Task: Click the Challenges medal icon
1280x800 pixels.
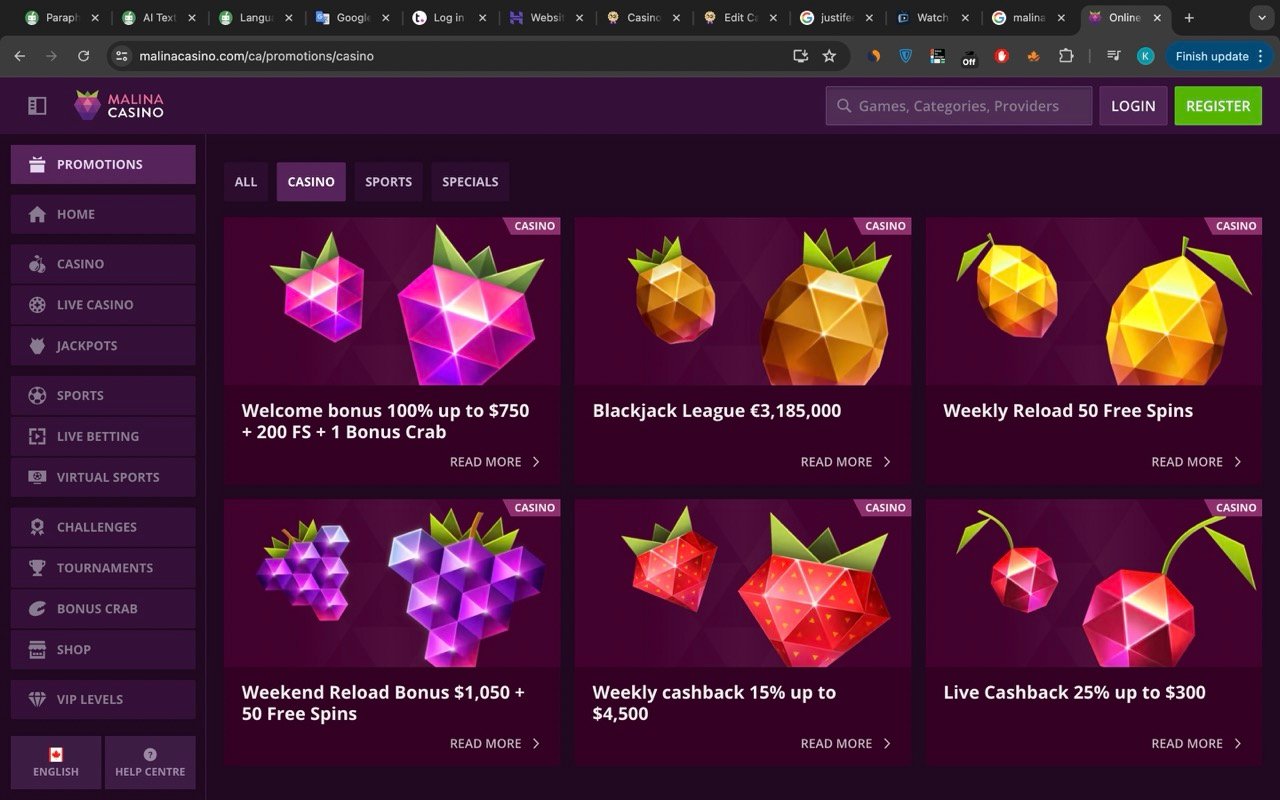Action: pos(37,527)
